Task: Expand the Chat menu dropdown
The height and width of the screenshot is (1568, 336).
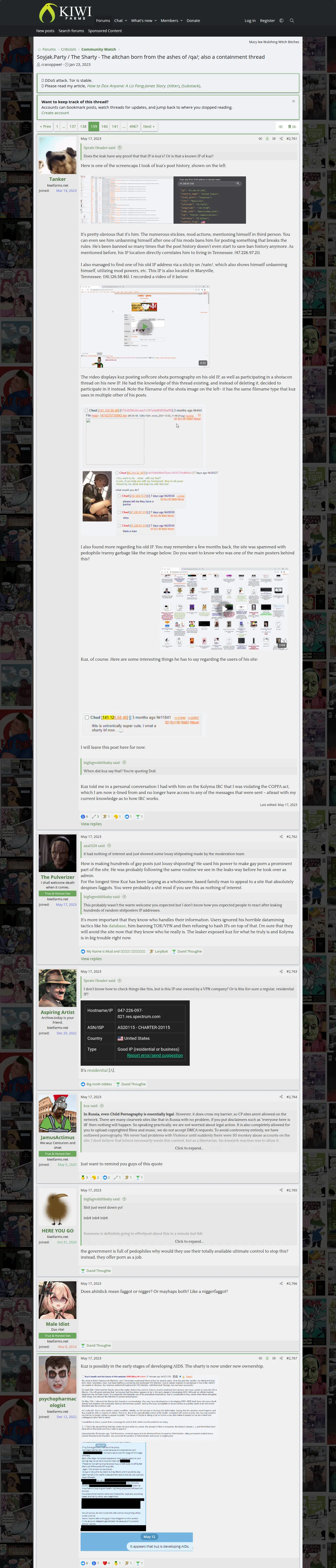Action: (x=126, y=21)
